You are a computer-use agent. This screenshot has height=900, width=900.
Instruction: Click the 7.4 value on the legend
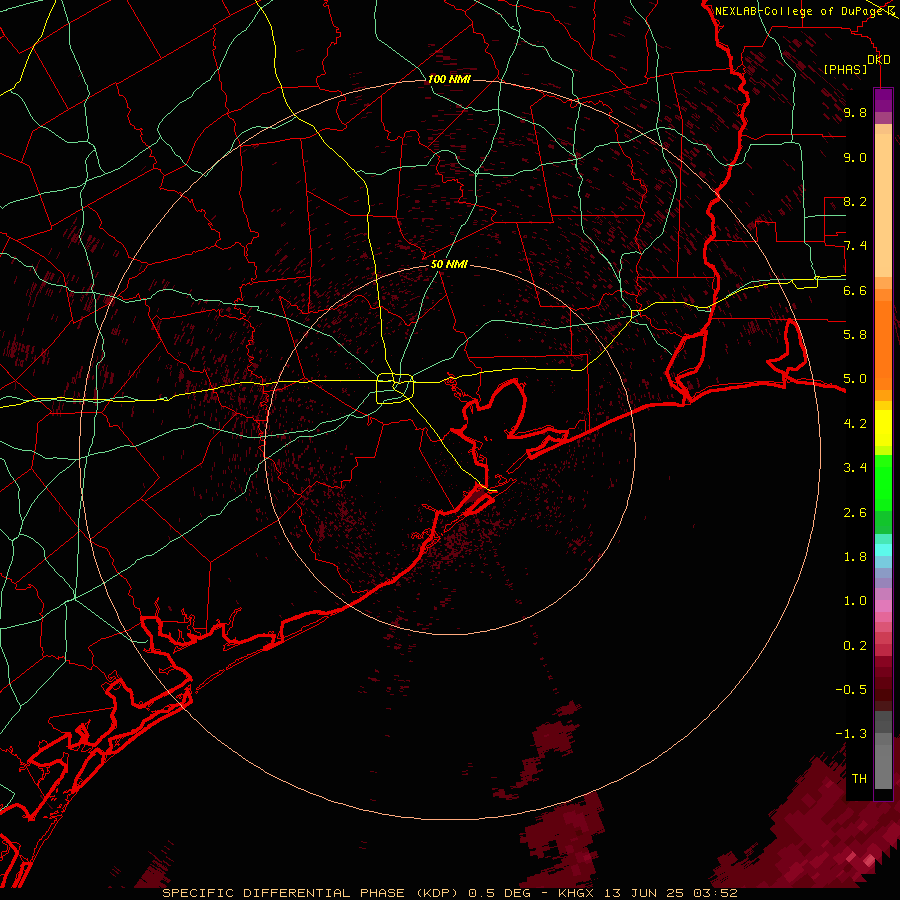pyautogui.click(x=855, y=246)
